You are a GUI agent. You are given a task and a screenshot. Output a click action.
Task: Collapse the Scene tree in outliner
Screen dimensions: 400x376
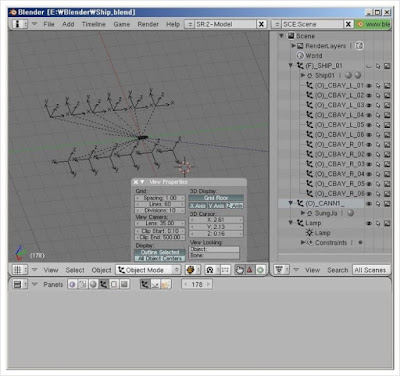tap(282, 36)
